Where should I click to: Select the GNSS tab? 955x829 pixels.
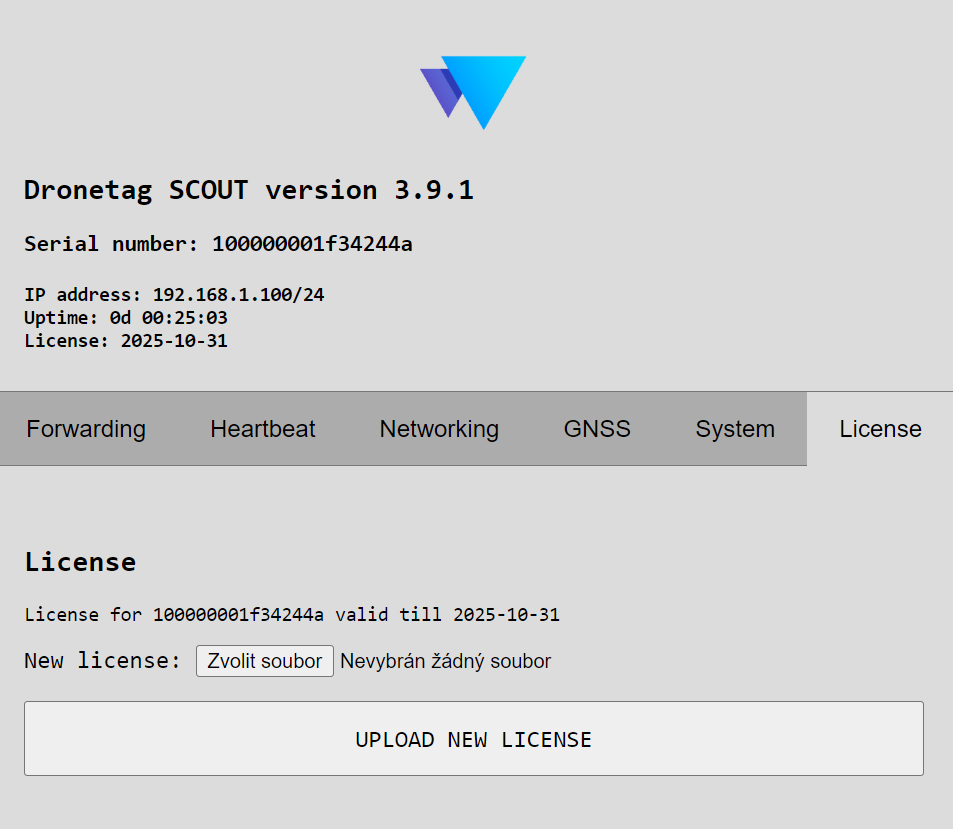[x=597, y=429]
